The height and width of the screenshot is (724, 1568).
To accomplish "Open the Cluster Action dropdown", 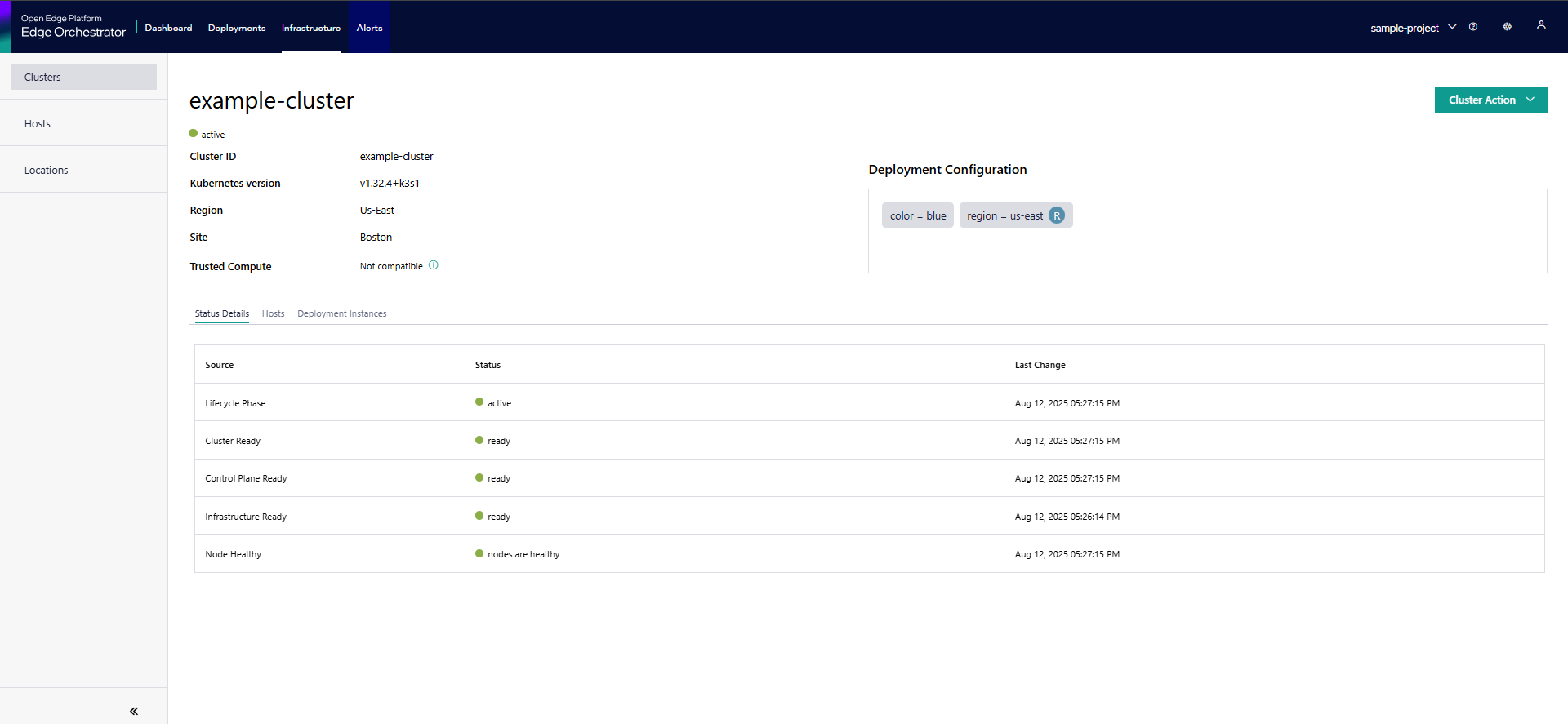I will pos(1490,100).
